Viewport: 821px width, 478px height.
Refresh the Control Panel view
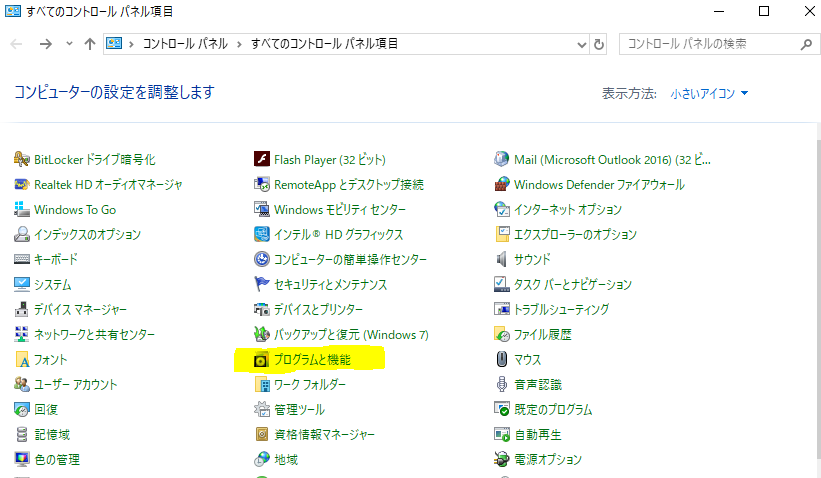598,45
